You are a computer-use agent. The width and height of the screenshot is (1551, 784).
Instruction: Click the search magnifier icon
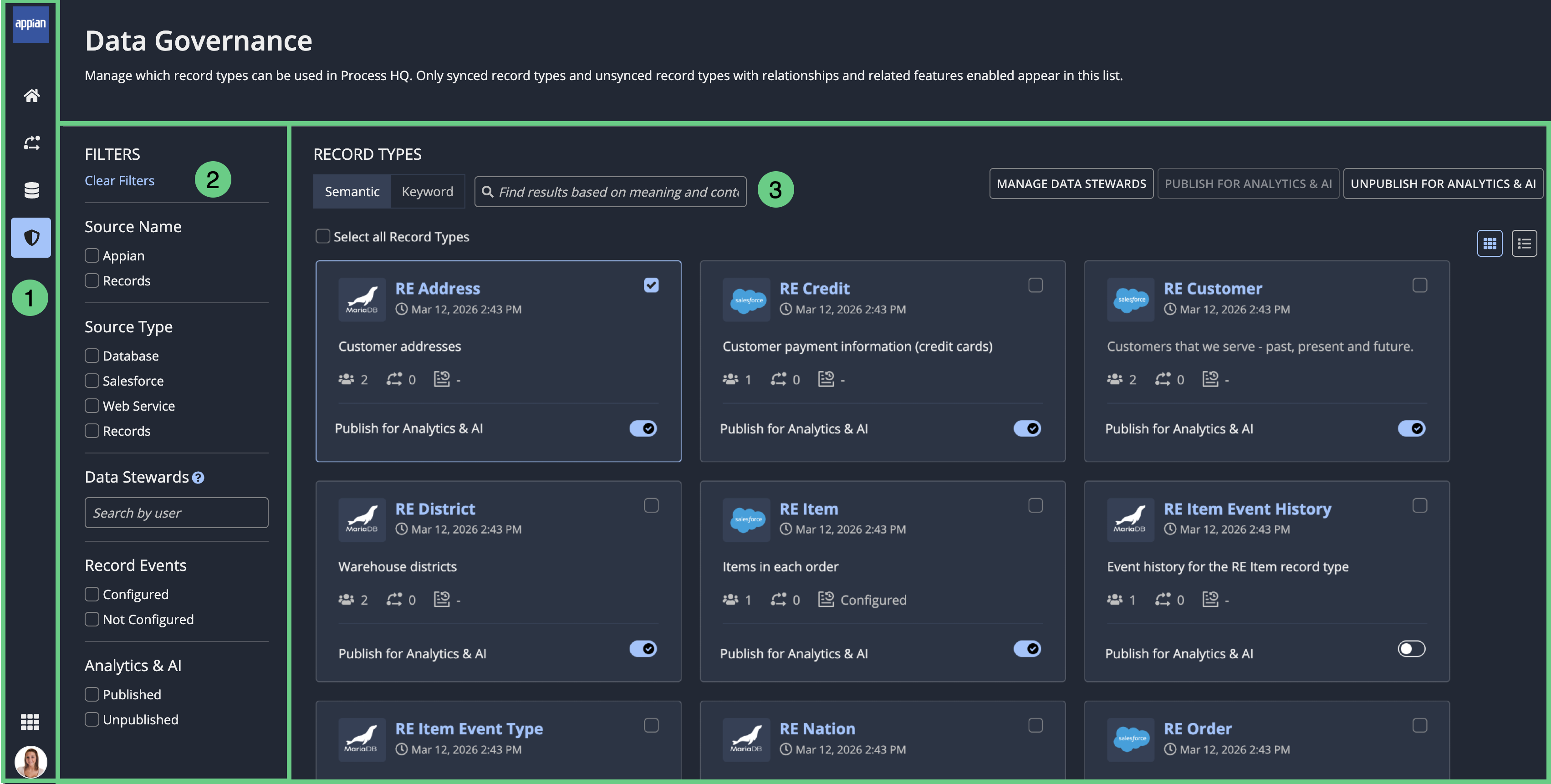[x=488, y=192]
